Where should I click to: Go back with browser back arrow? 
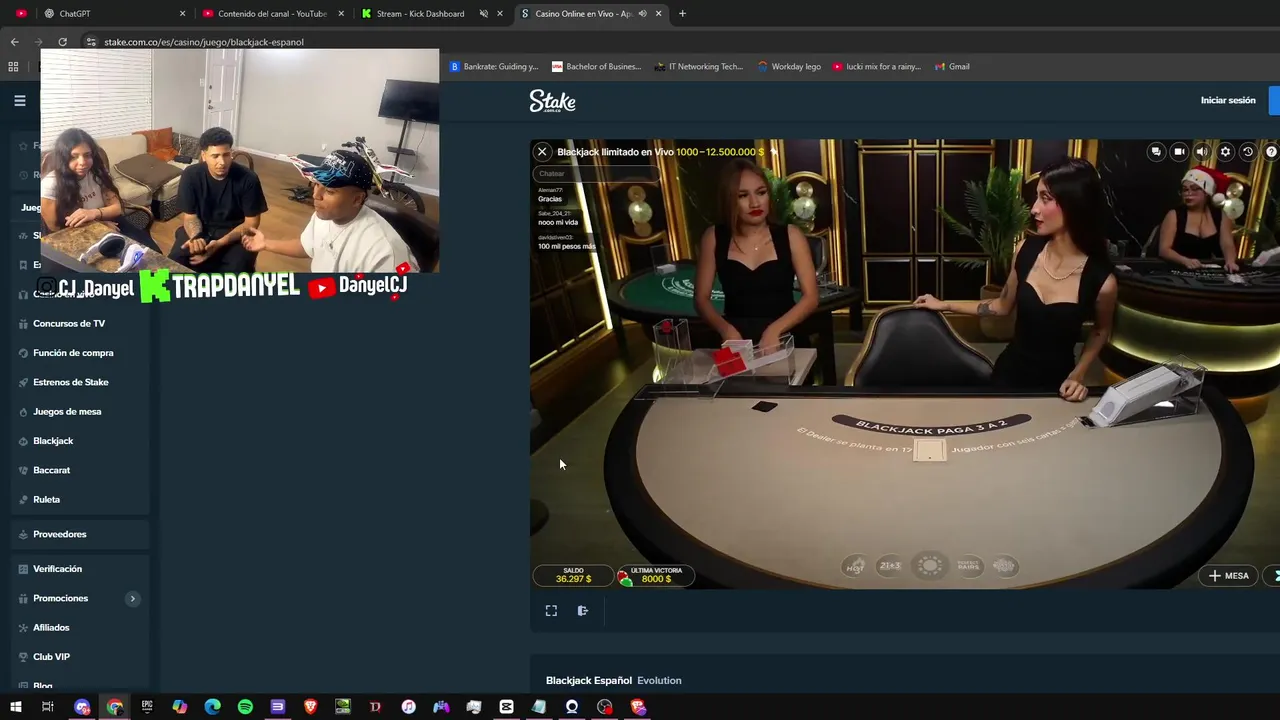pos(14,42)
